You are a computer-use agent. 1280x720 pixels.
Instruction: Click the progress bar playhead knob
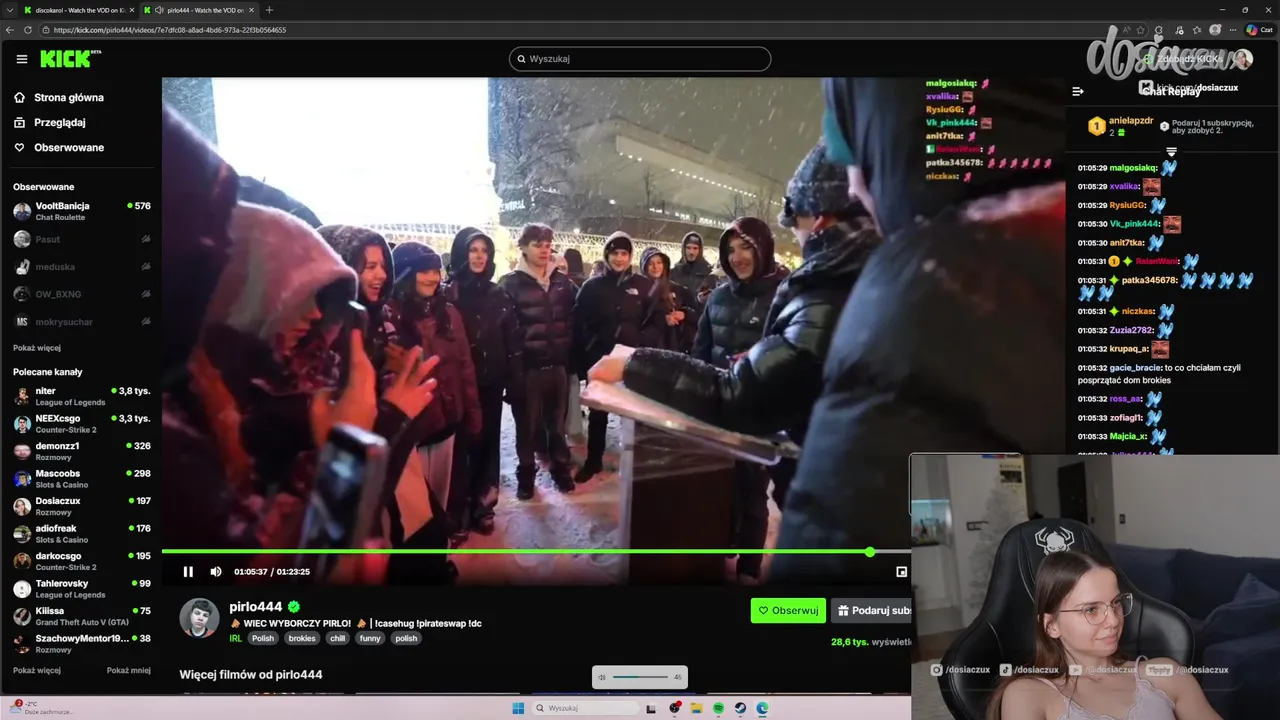(870, 552)
